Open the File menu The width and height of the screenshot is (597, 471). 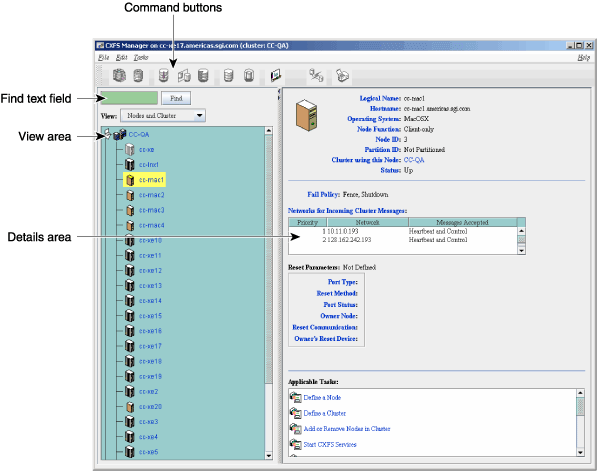104,57
